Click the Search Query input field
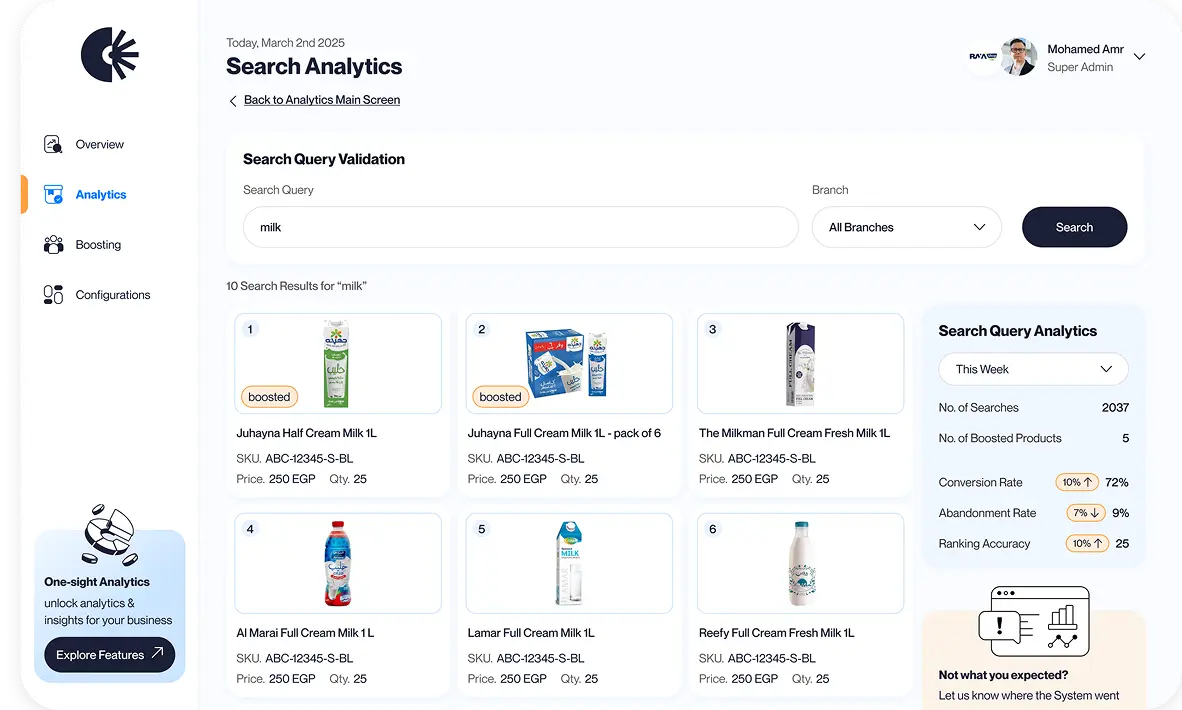Image resolution: width=1182 pixels, height=710 pixels. pos(520,227)
